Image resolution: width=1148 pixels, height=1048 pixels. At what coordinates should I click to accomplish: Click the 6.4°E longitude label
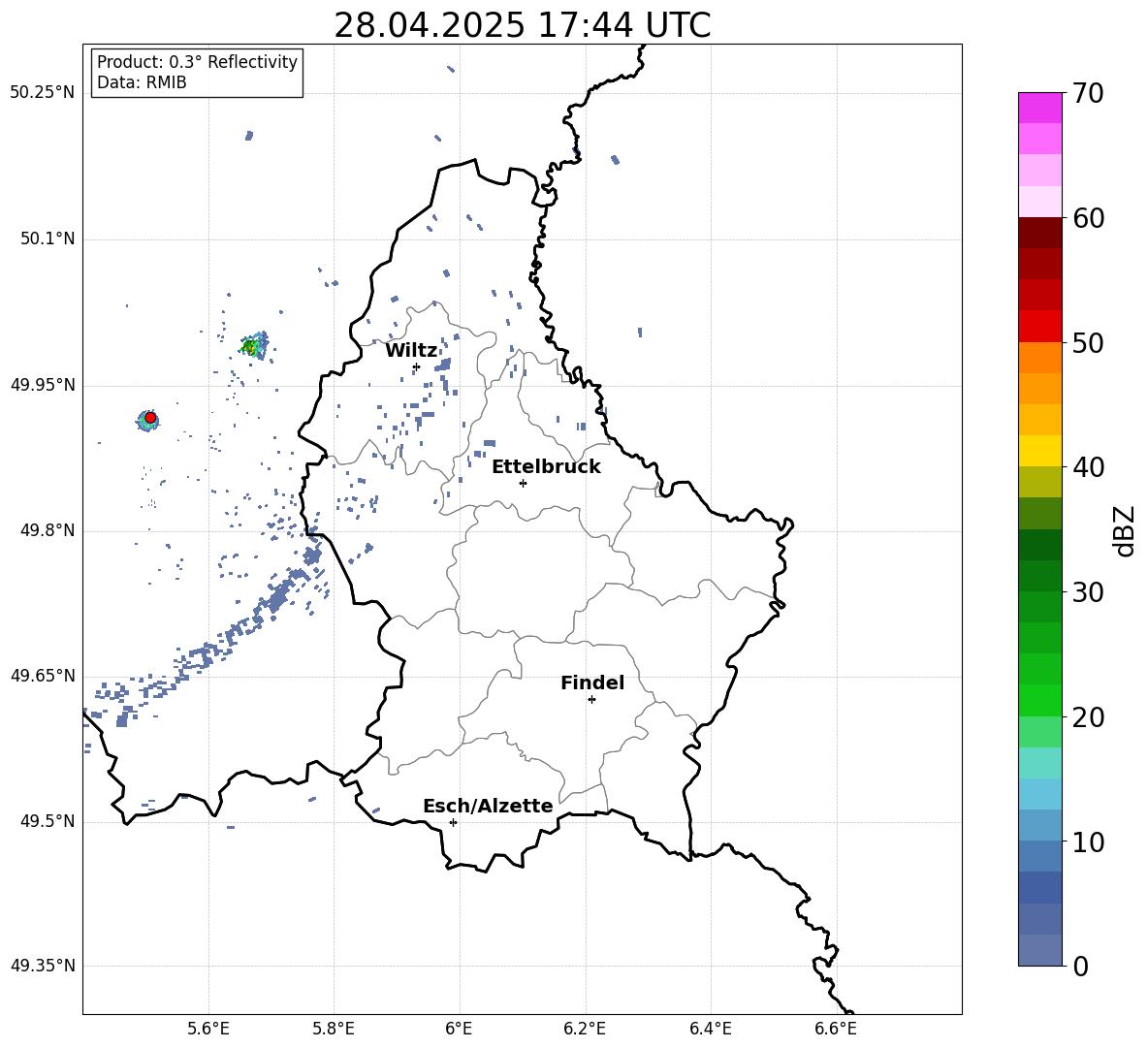[x=710, y=1029]
